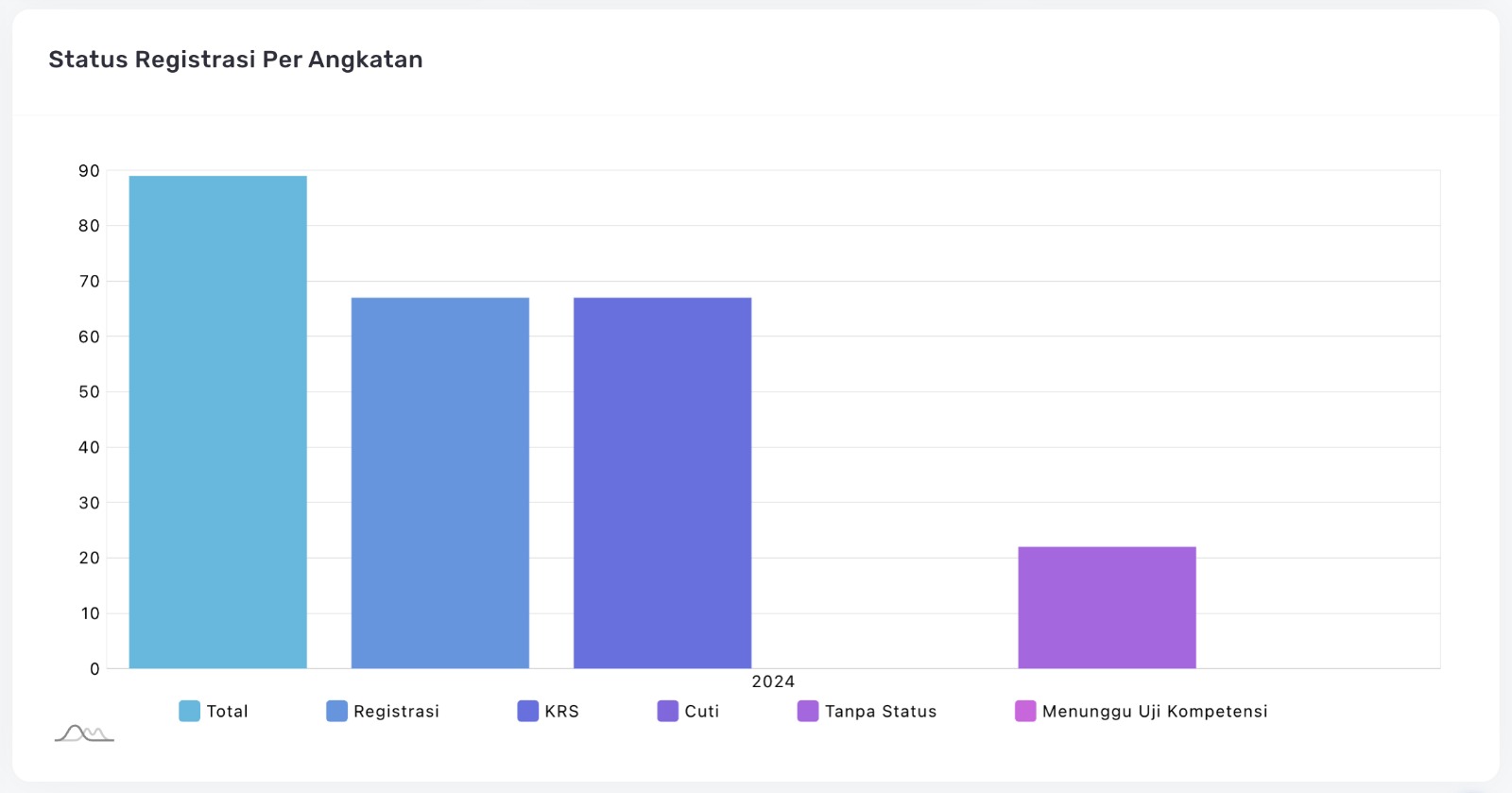Toggle Menunggu Uji Kompetensi via its legend text
Image resolution: width=1512 pixels, height=793 pixels.
(1154, 712)
